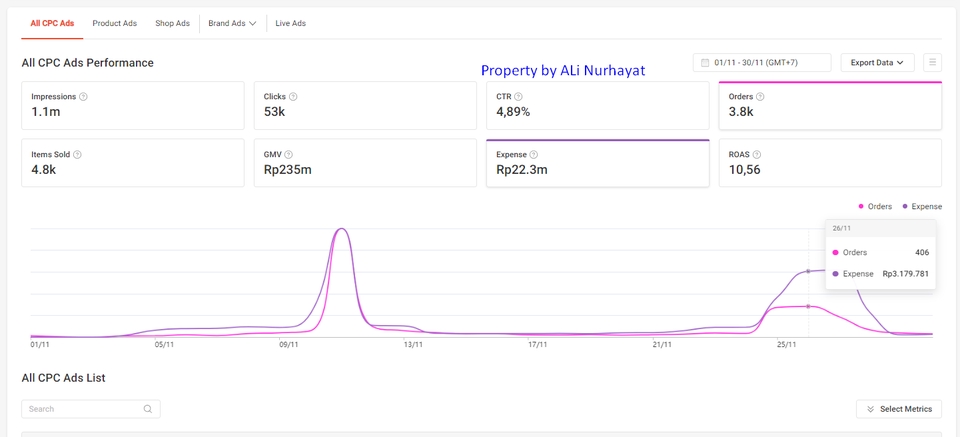The width and height of the screenshot is (960, 437).
Task: Focus the ads list Search field
Action: coord(84,409)
